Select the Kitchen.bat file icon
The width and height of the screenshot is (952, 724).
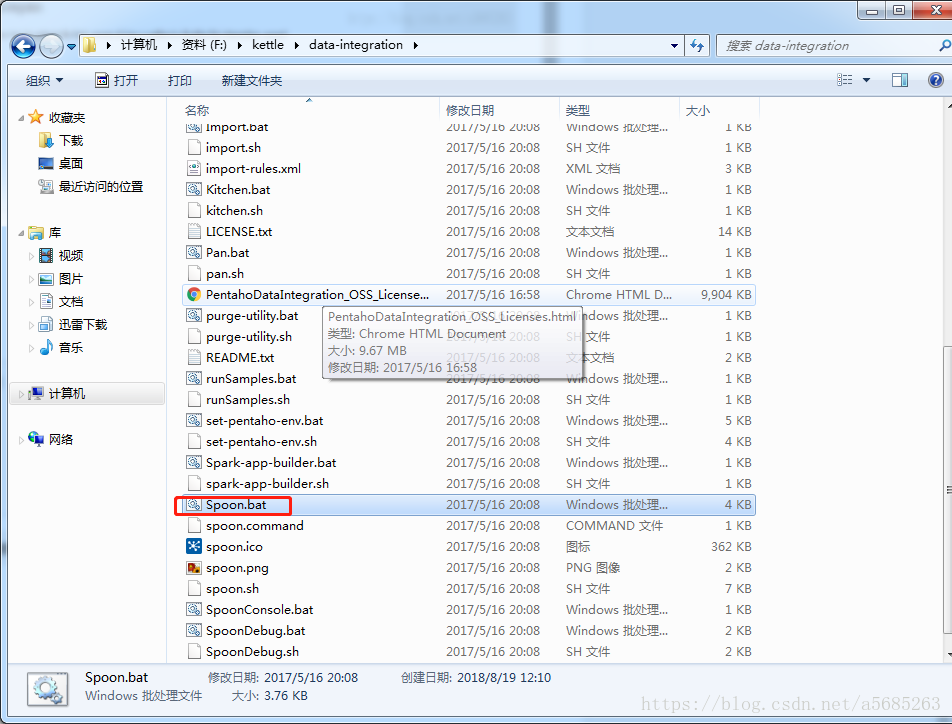click(x=194, y=190)
